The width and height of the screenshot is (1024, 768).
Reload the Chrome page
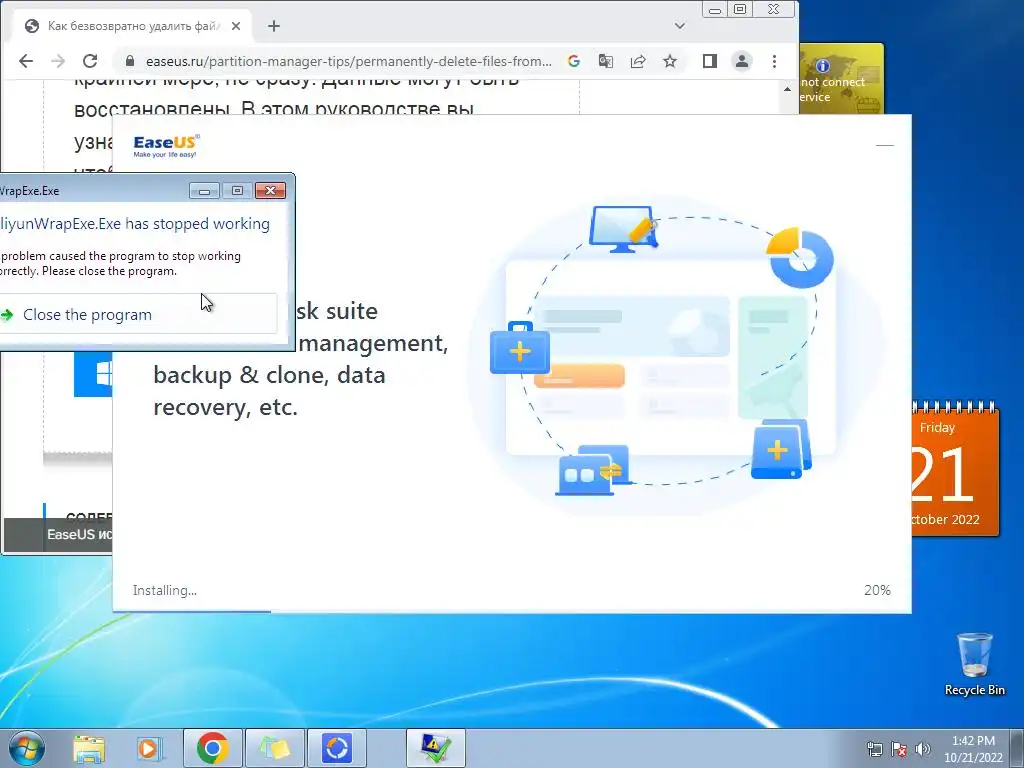[90, 61]
